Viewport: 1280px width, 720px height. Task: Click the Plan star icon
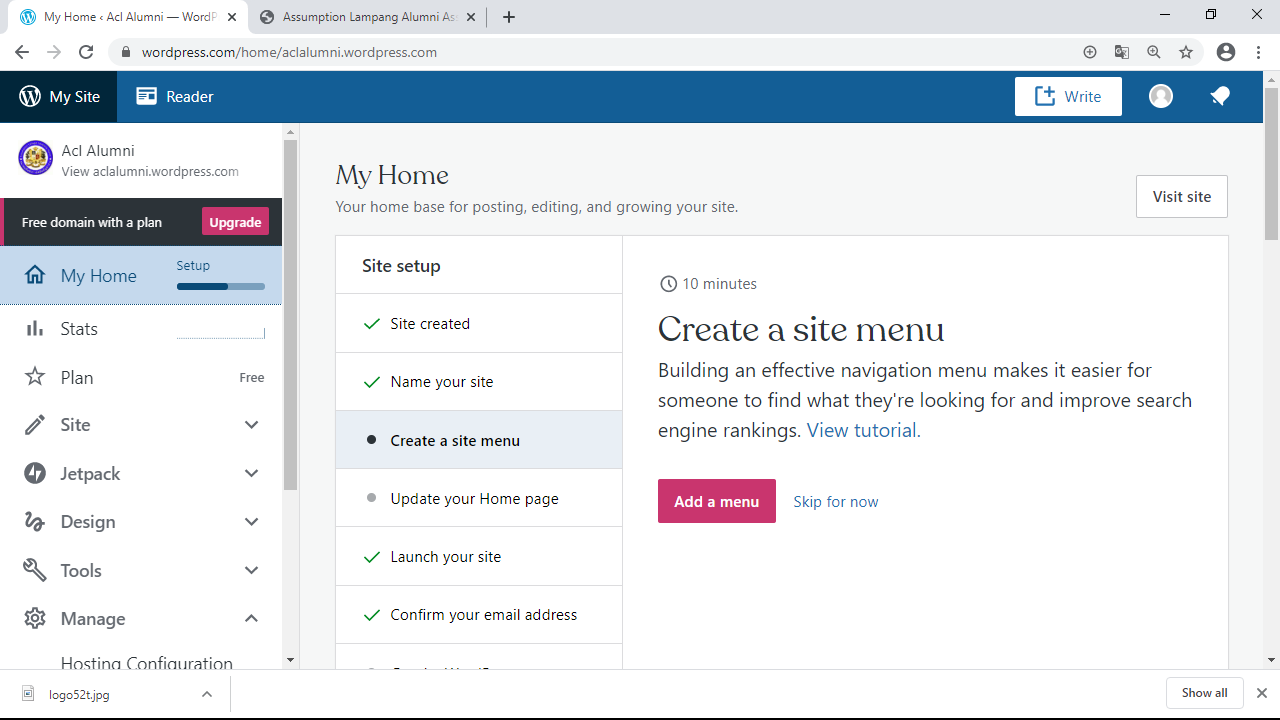35,377
